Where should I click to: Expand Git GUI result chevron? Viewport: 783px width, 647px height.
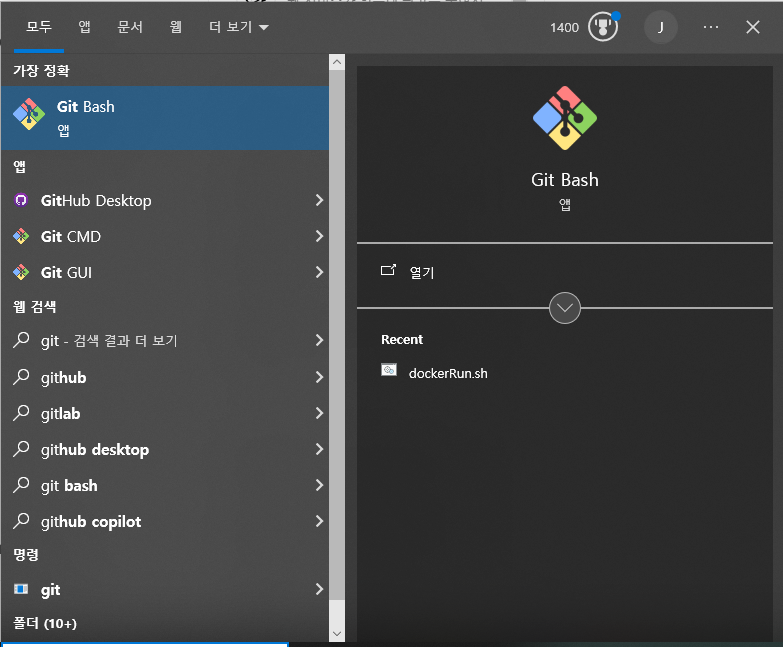(x=320, y=272)
